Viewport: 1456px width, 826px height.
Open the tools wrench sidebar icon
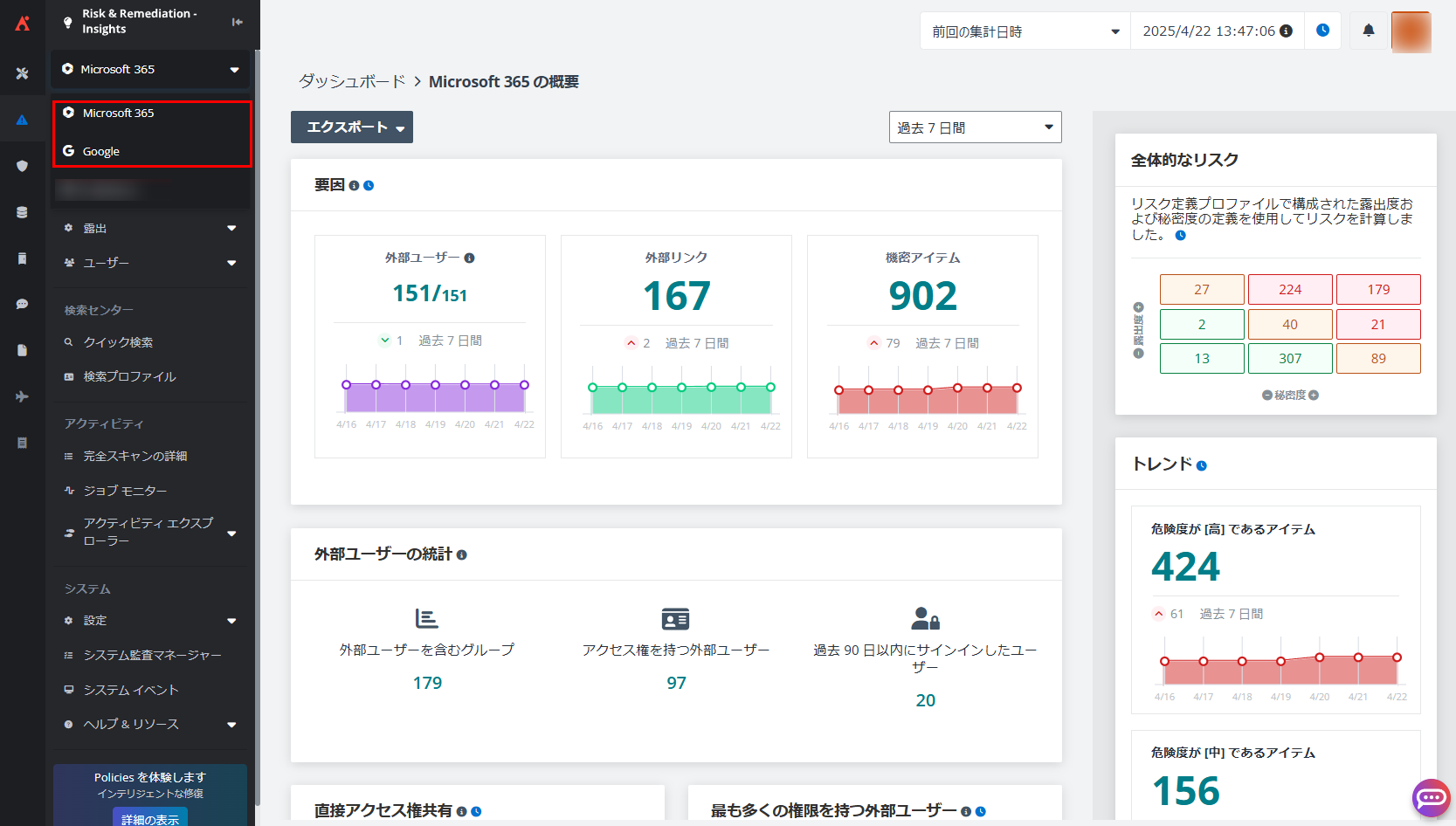pos(23,73)
